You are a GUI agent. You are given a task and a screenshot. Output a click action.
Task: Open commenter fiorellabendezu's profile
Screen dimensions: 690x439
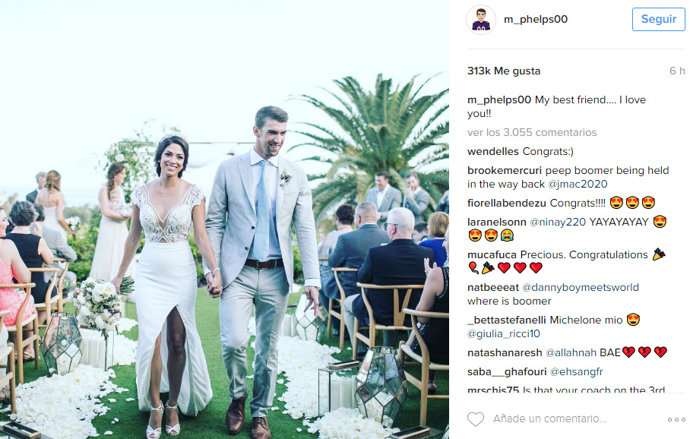coord(506,203)
